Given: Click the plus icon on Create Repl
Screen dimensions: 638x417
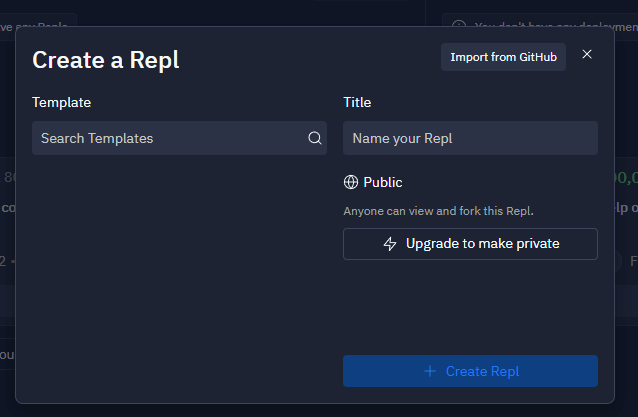Looking at the screenshot, I should click(x=430, y=371).
